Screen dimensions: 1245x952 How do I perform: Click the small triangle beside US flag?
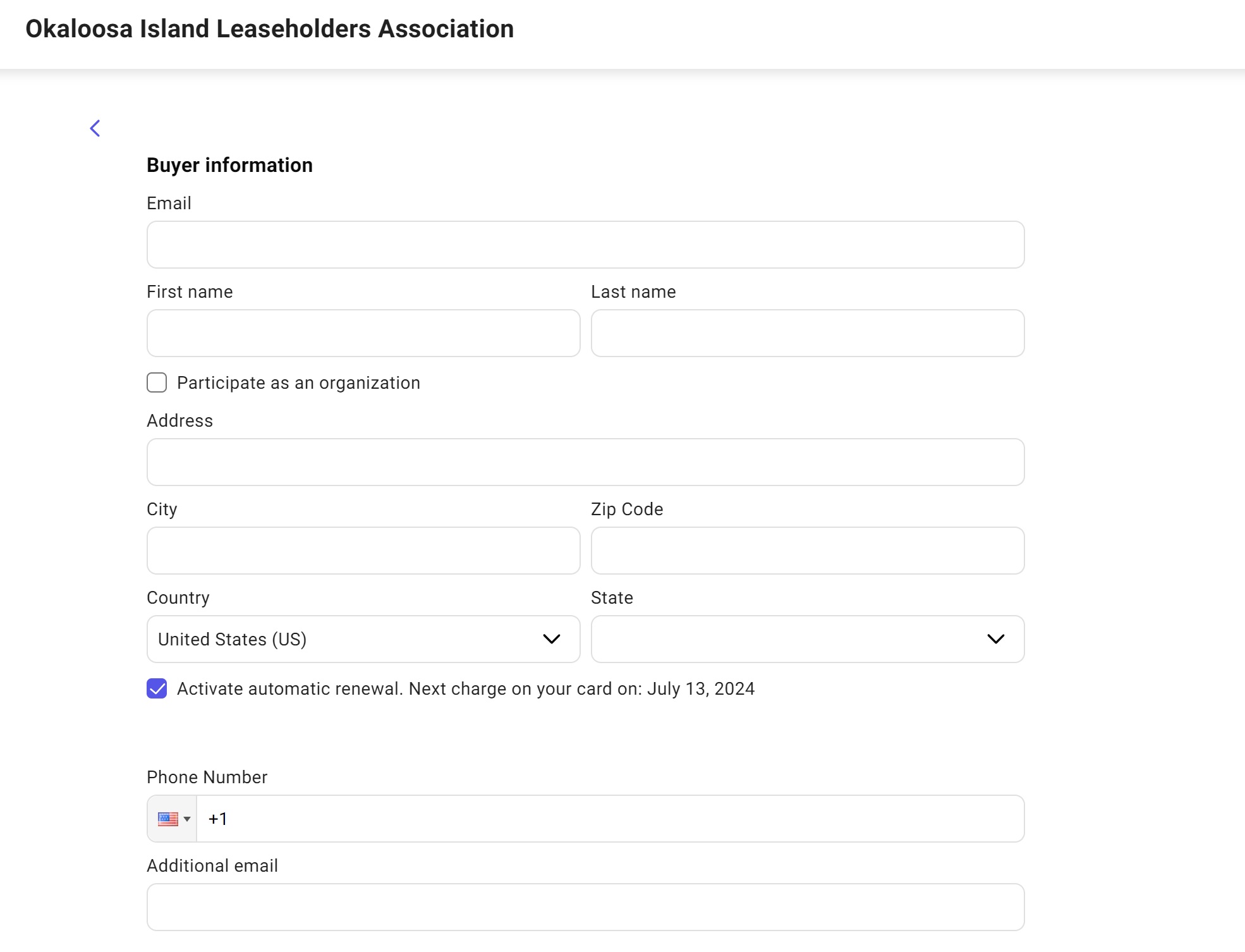pyautogui.click(x=187, y=819)
